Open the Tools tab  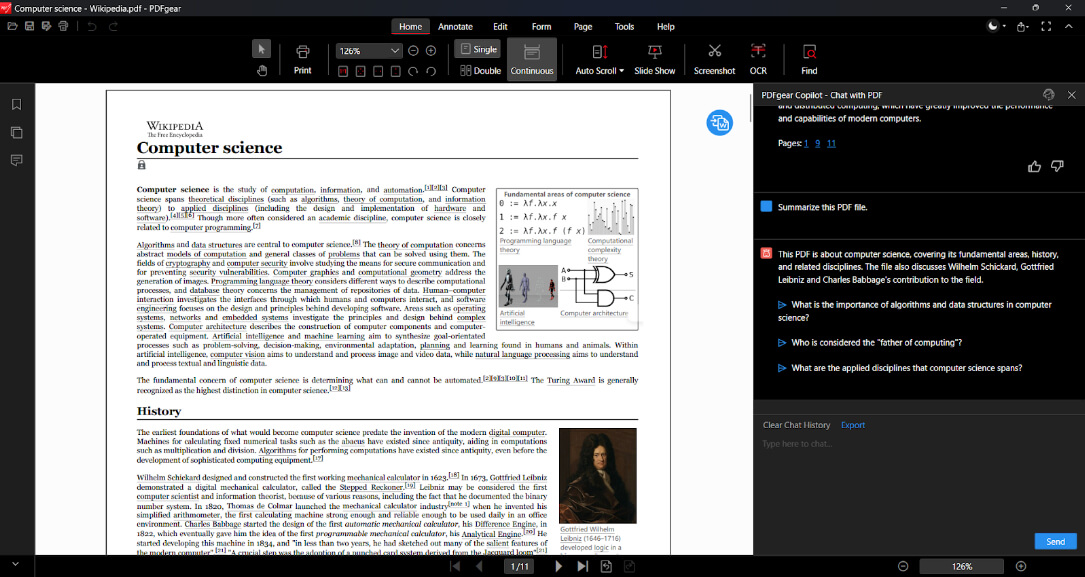[624, 26]
